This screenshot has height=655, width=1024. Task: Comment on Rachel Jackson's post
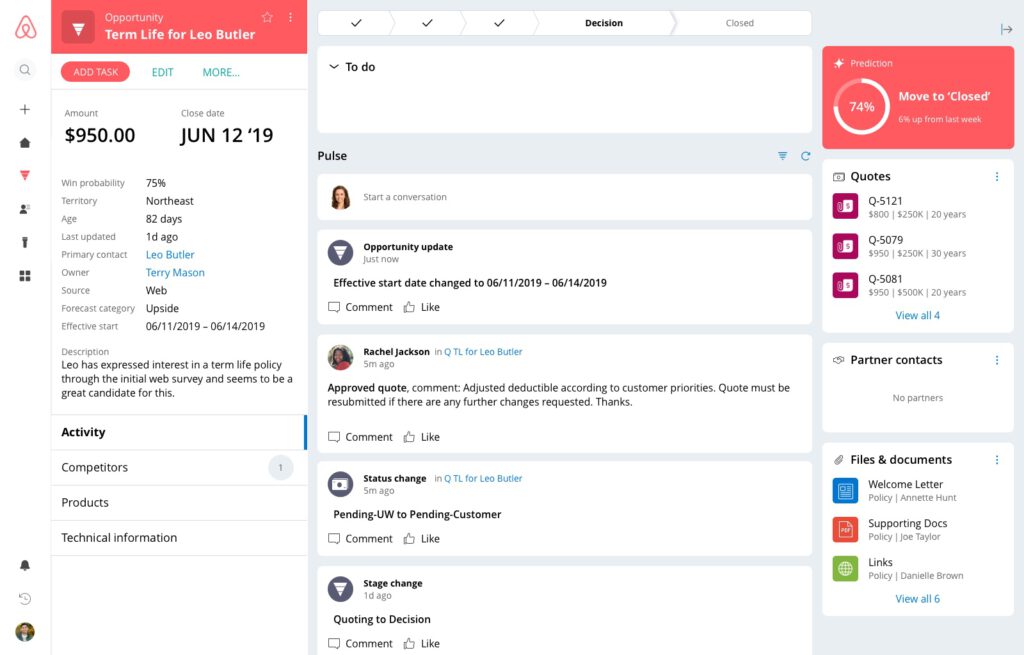coord(360,437)
